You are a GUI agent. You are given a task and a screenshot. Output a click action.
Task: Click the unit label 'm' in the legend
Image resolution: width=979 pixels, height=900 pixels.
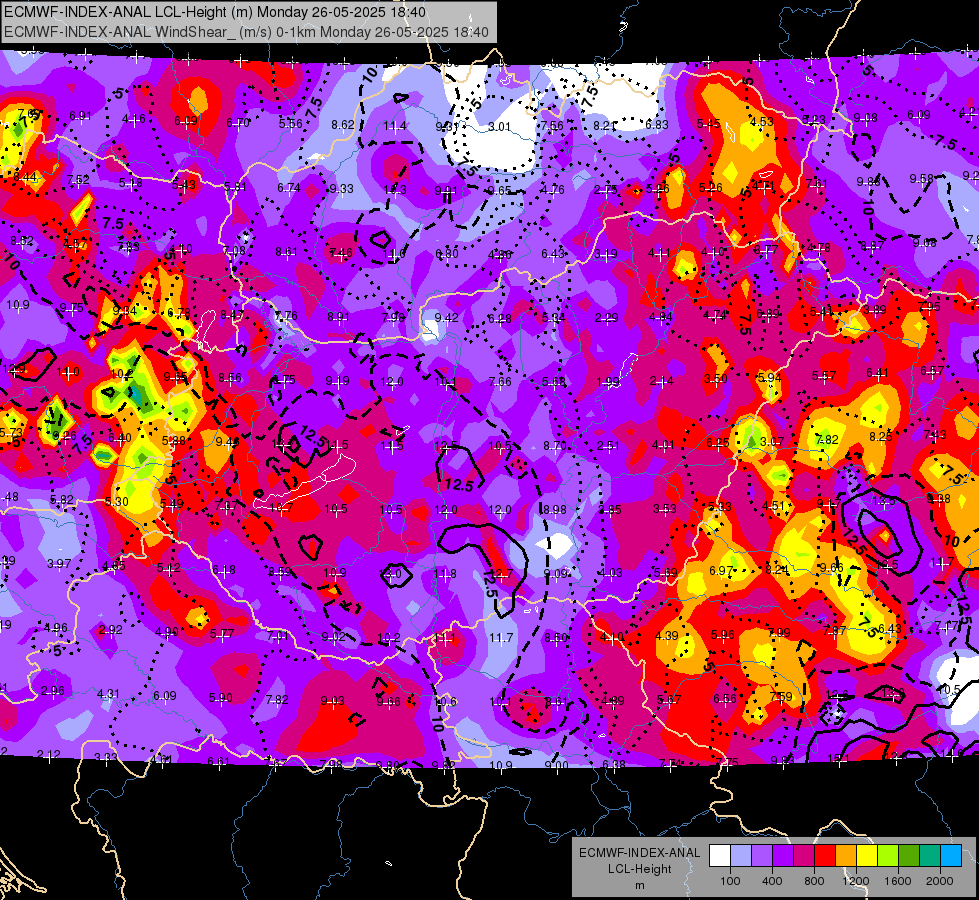[x=639, y=886]
